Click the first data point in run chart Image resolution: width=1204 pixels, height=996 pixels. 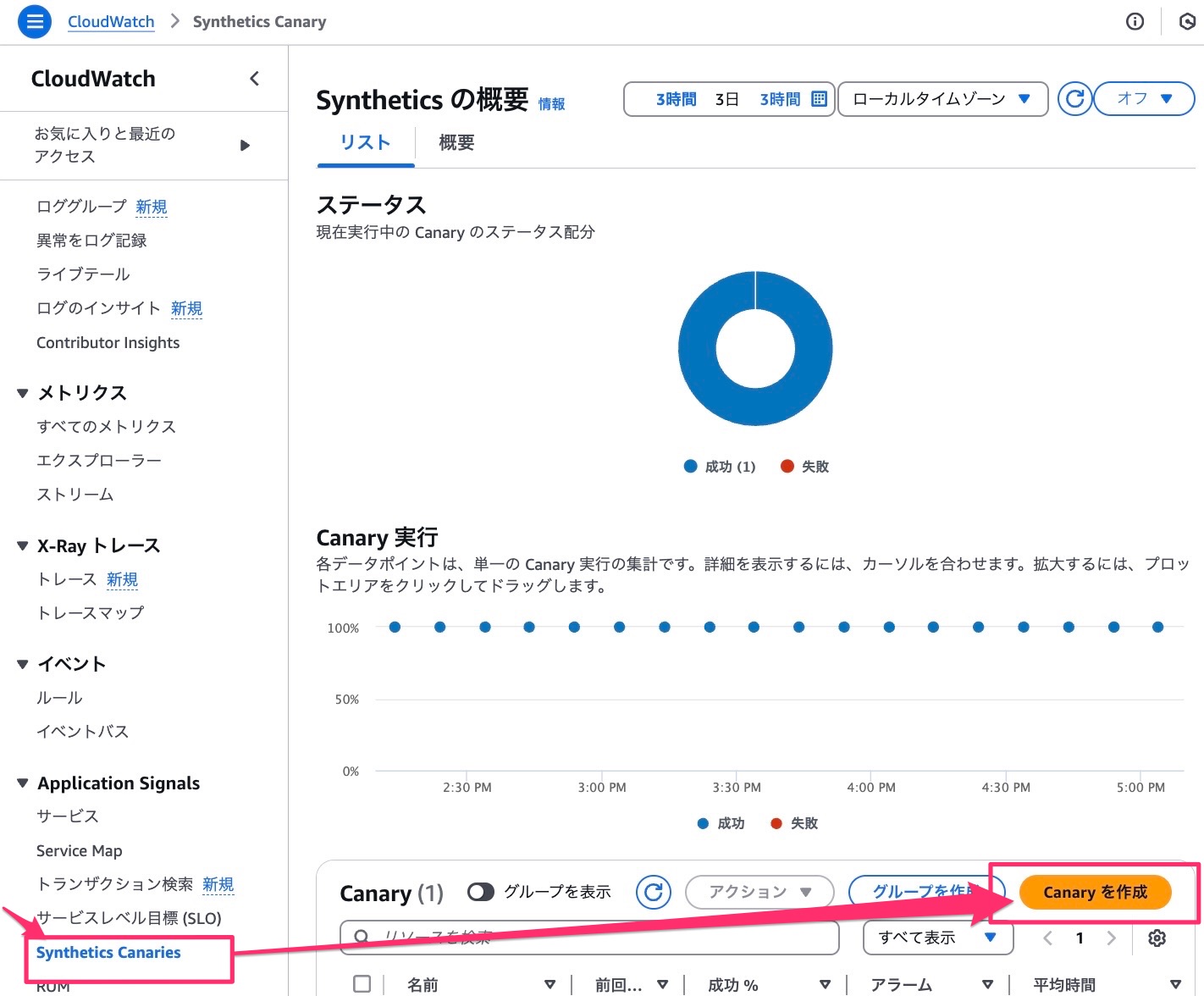395,627
